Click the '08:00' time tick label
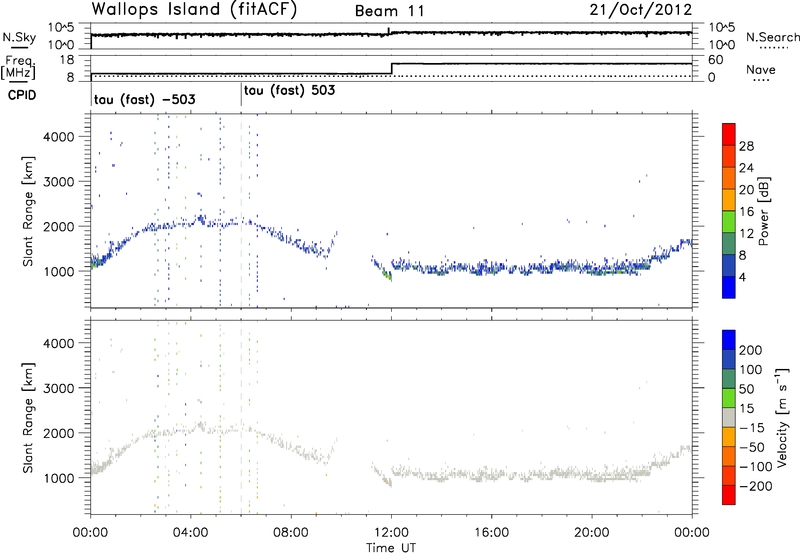Screen dimensions: 800x554 291,533
